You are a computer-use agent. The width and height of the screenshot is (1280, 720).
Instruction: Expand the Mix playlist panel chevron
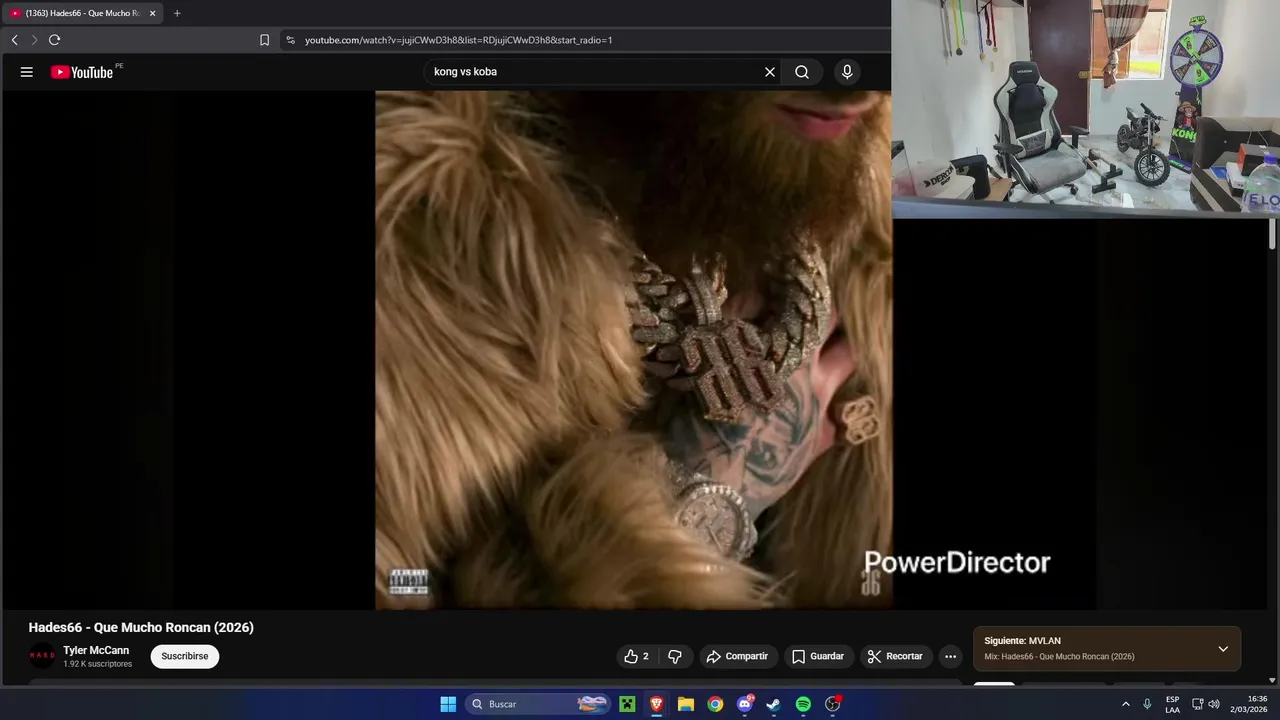point(1223,649)
